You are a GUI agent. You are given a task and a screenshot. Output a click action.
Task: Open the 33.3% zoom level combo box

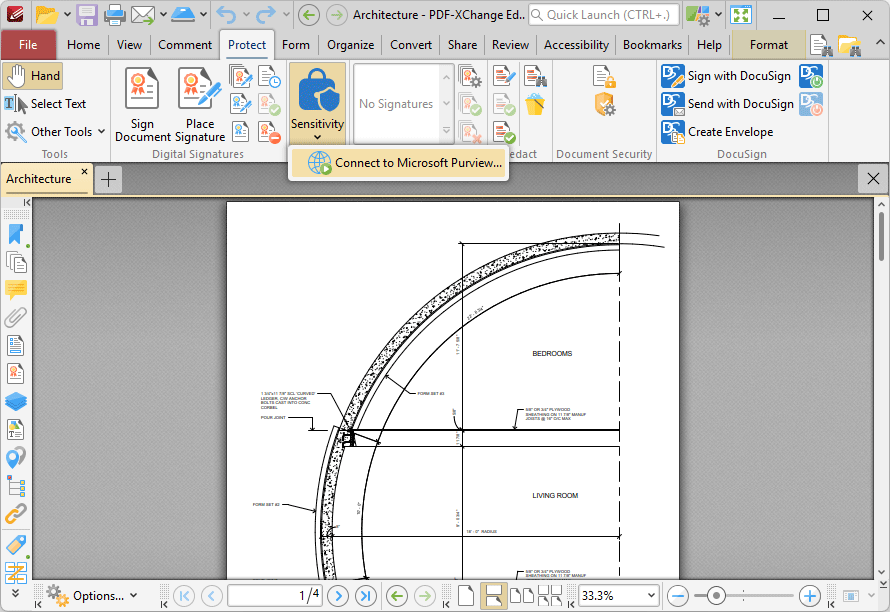(x=618, y=596)
